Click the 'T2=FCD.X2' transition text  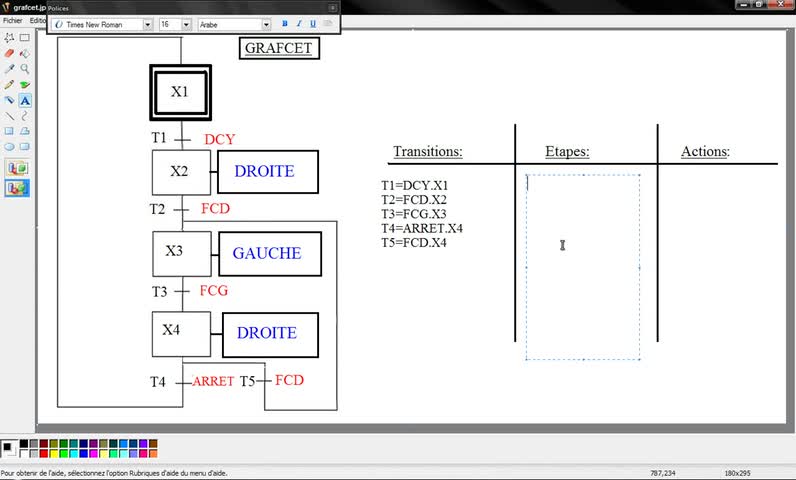tap(414, 199)
